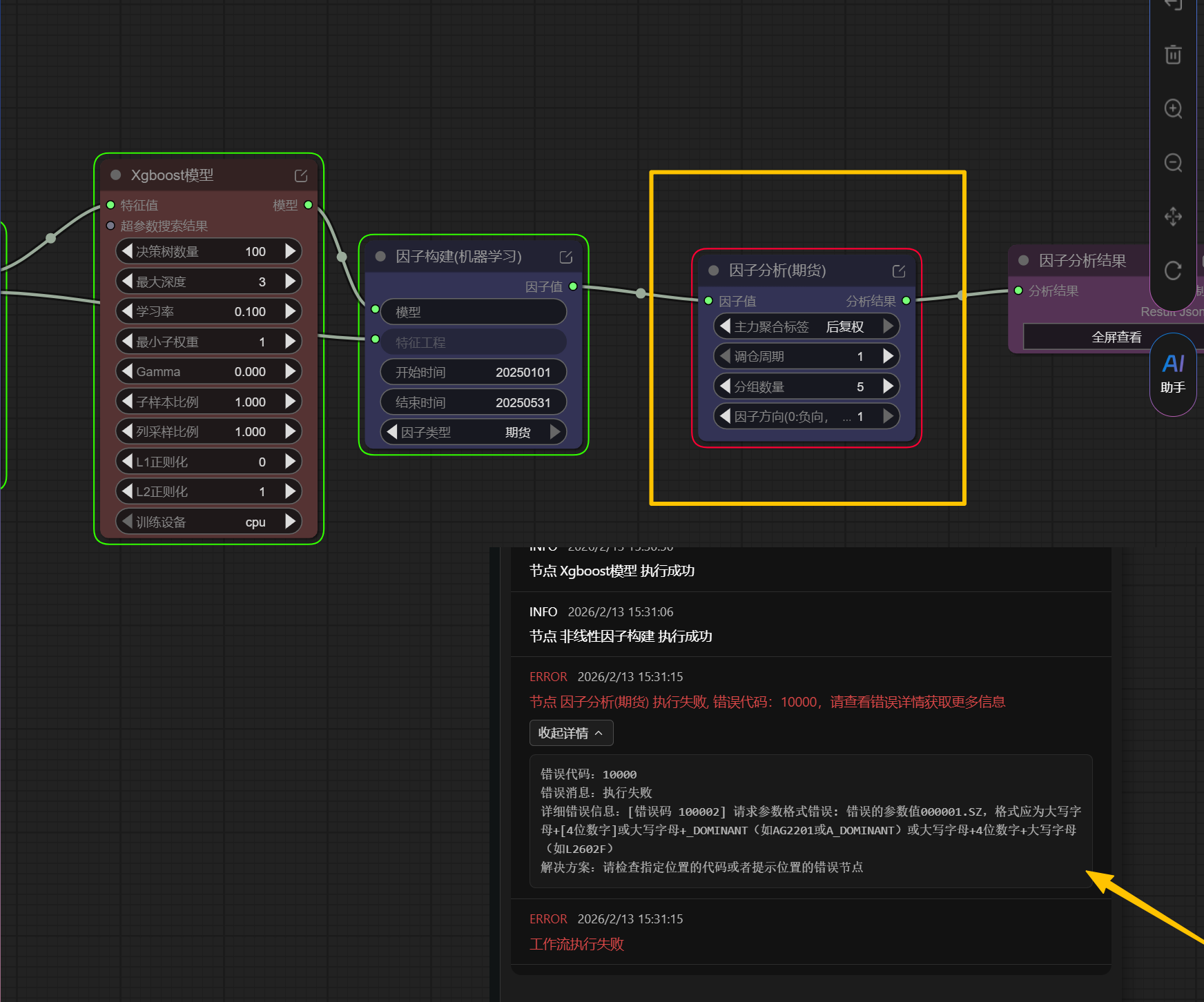Increase 学习率 with right arrow
Screen dimensions: 1204x1002
(291, 311)
